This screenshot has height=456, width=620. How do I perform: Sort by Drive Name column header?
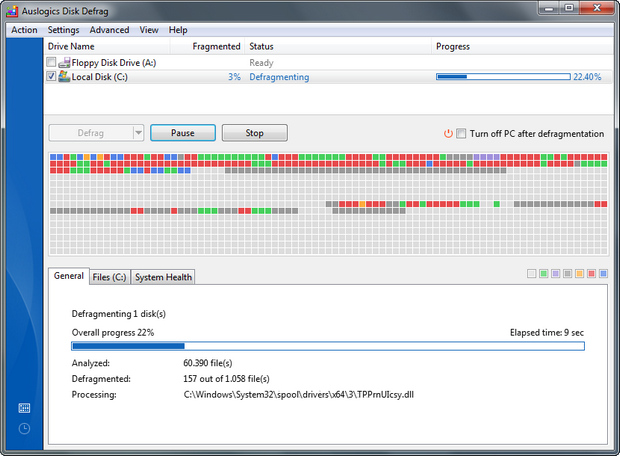click(x=107, y=47)
